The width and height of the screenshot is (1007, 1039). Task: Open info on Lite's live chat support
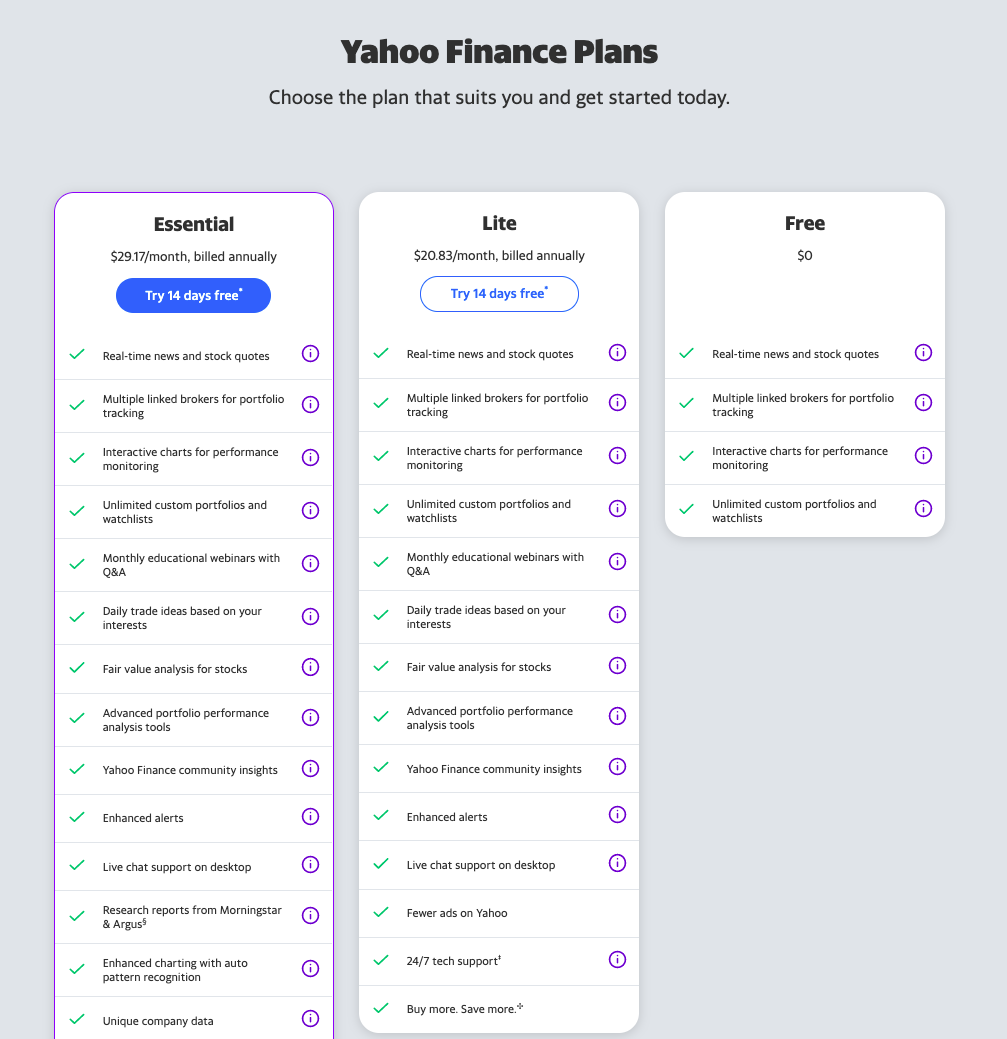coord(617,862)
